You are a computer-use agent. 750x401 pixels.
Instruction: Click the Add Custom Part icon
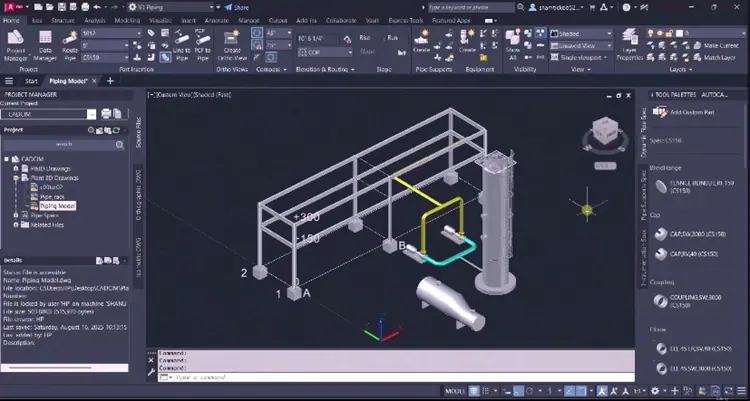[x=660, y=111]
